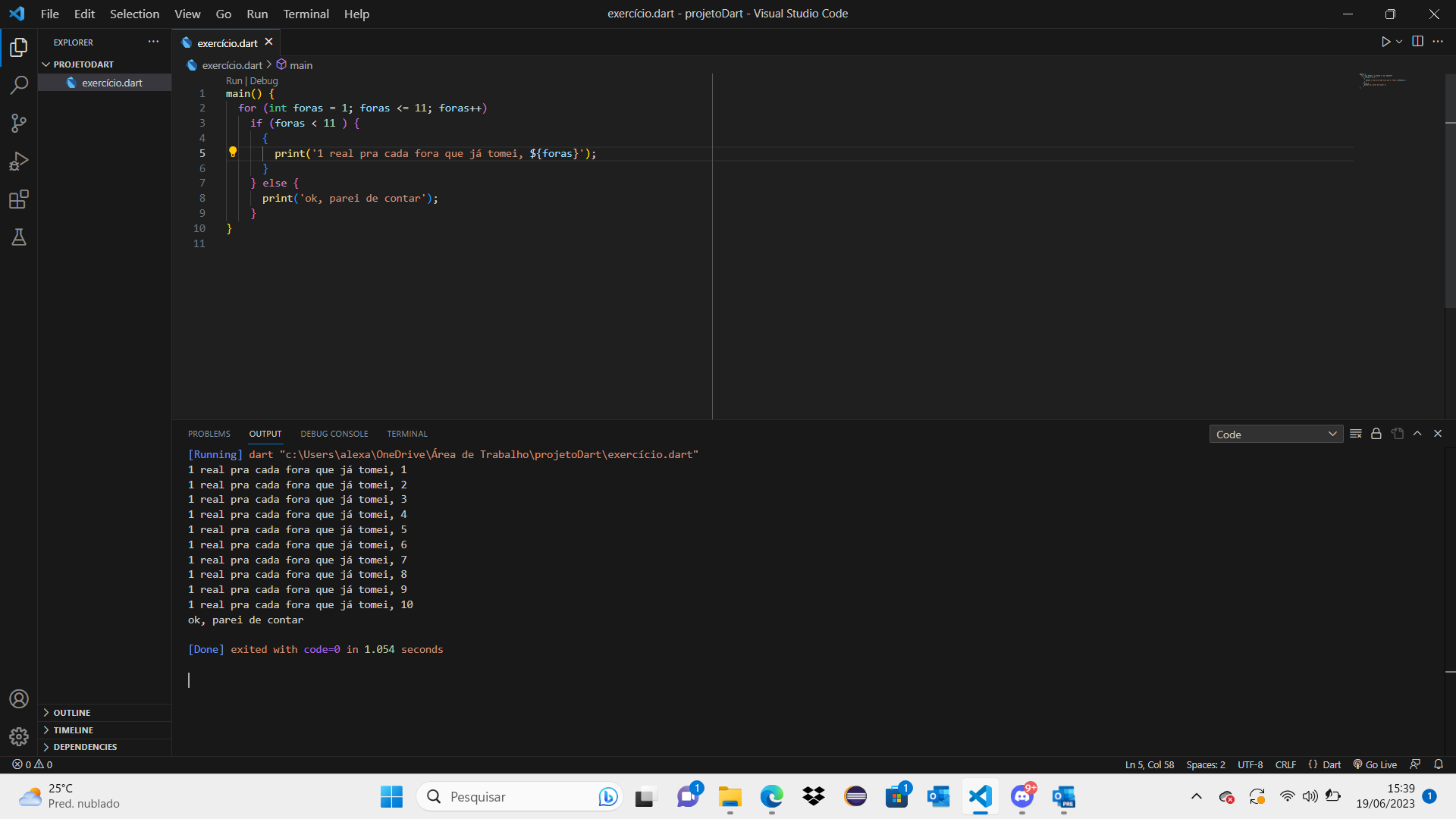Screen dimensions: 1456x819
Task: Switch to the DEBUG CONSOLE tab
Action: pyautogui.click(x=333, y=434)
